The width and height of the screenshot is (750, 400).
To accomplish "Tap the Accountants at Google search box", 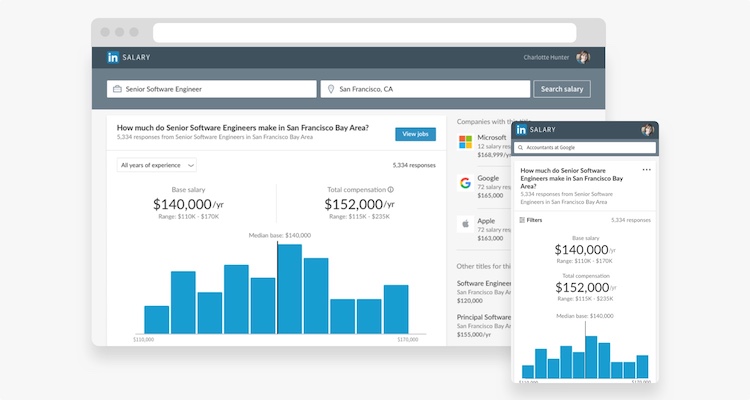I will [x=585, y=147].
